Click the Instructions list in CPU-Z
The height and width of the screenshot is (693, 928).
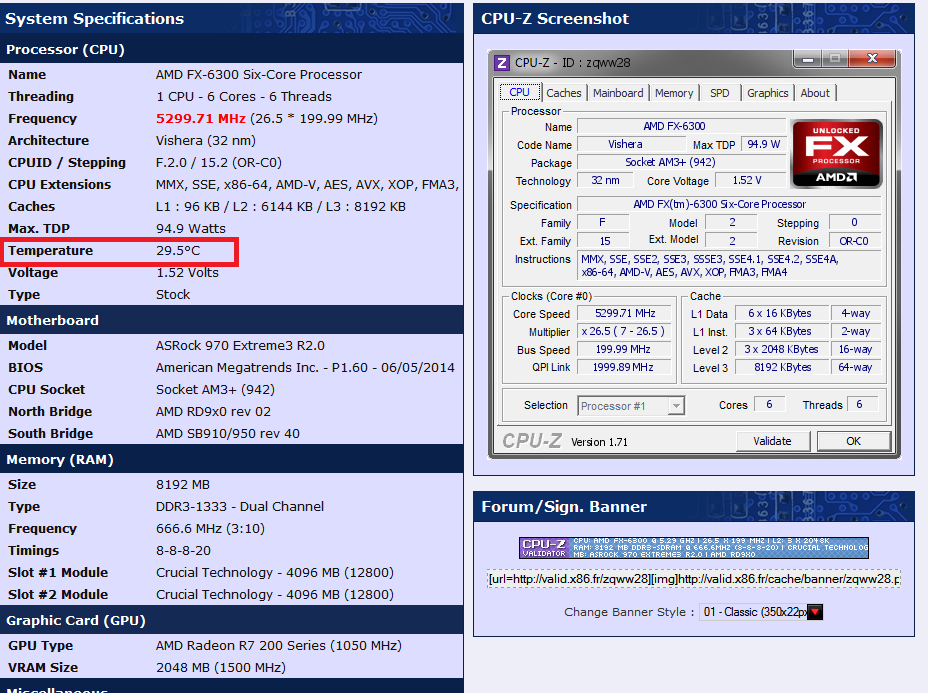pos(729,266)
